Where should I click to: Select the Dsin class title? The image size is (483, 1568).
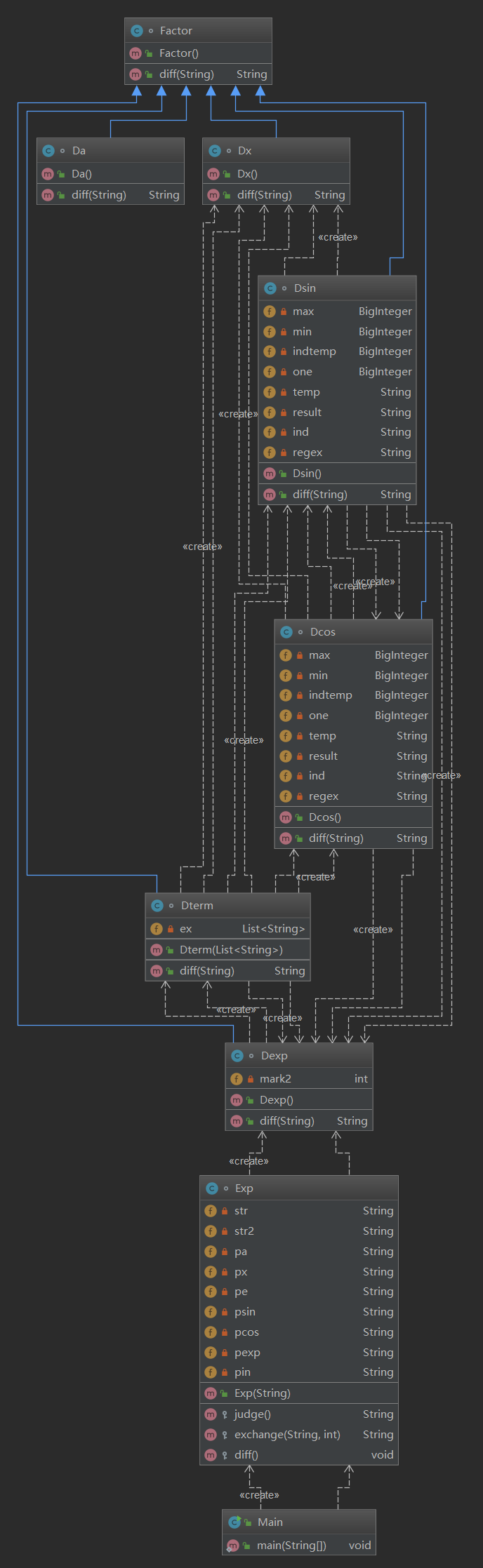pos(305,288)
